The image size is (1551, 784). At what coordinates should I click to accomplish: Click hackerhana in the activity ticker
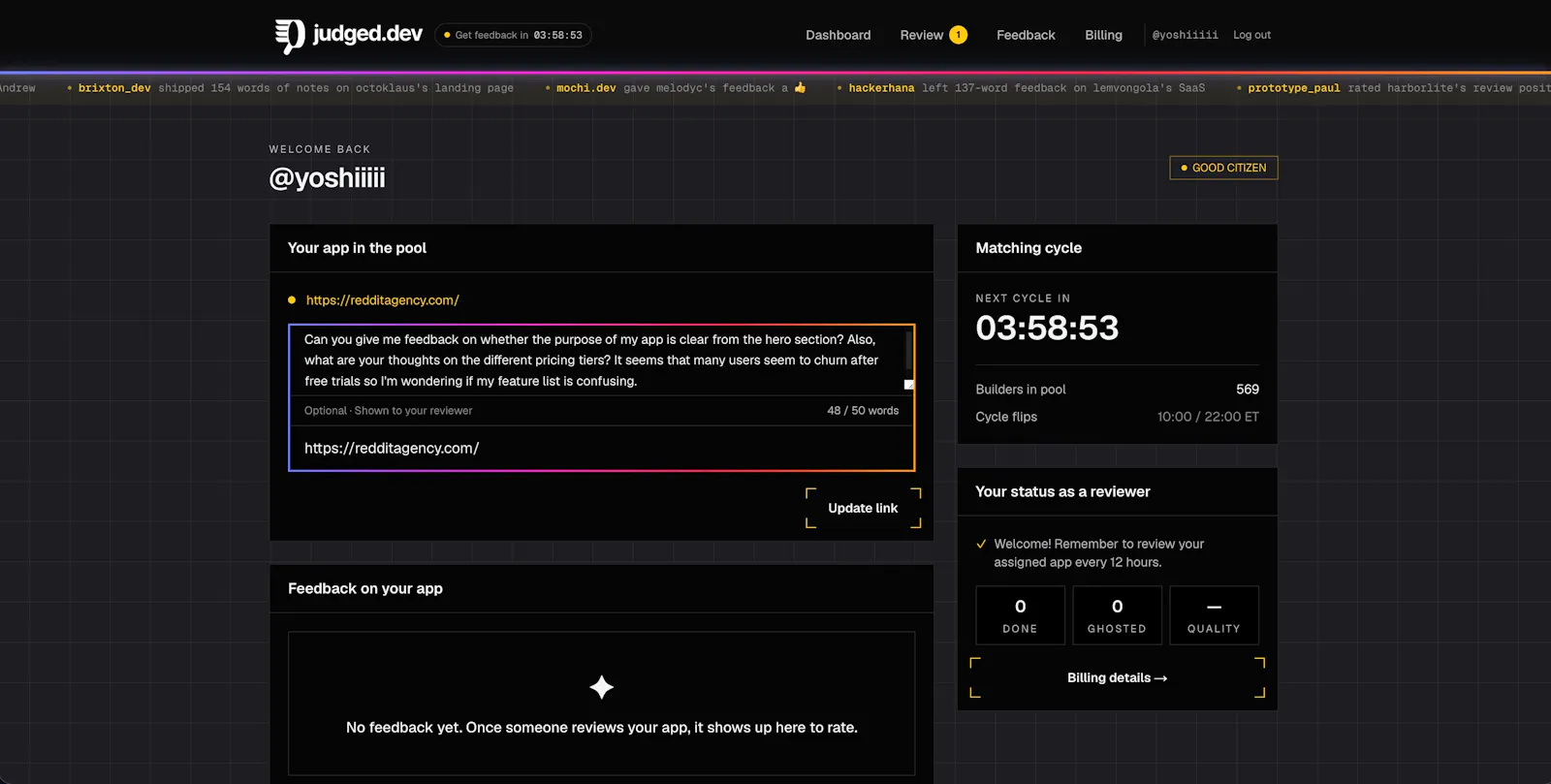(881, 88)
